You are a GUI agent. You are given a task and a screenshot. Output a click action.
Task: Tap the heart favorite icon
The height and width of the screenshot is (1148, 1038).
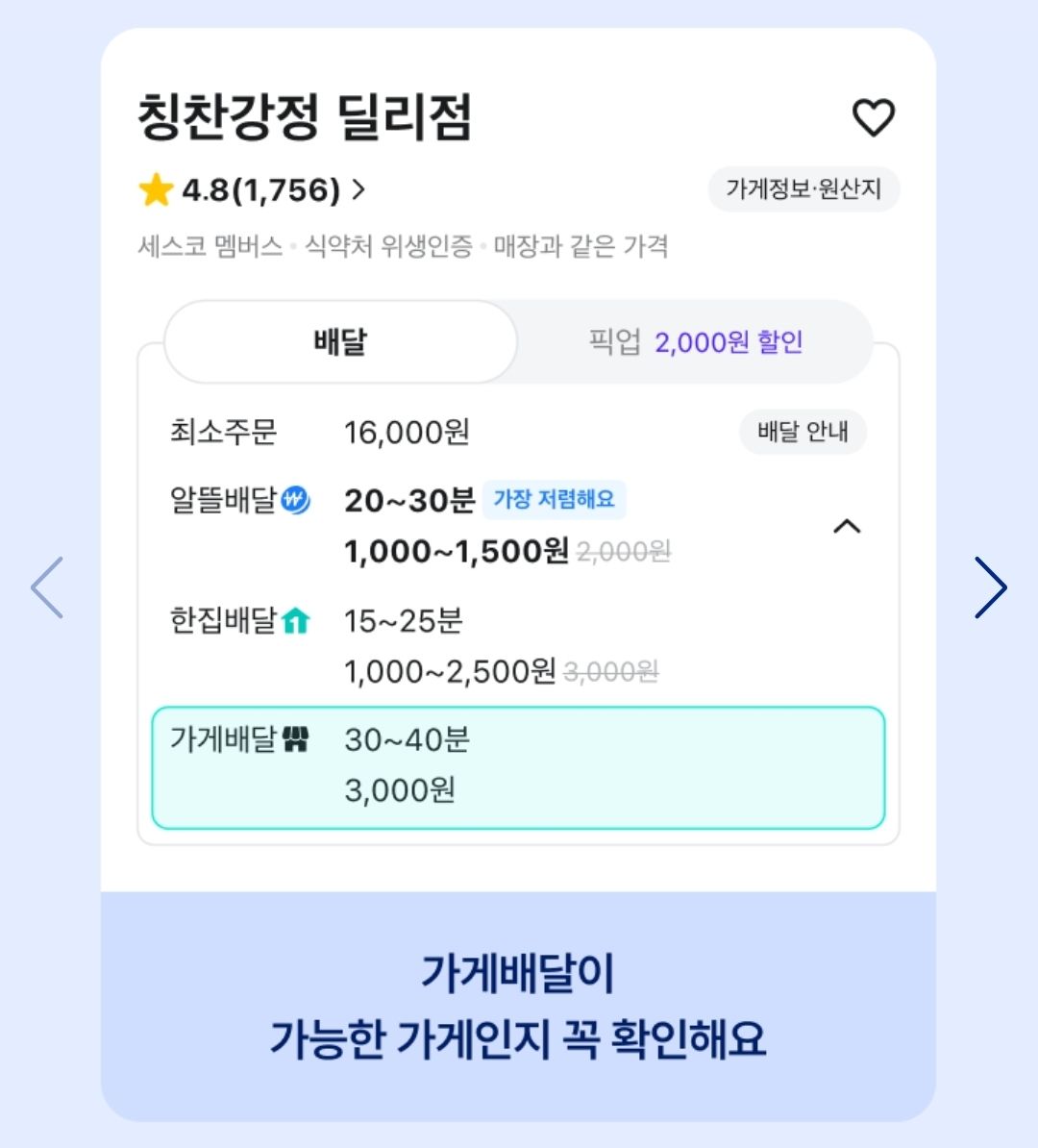873,117
